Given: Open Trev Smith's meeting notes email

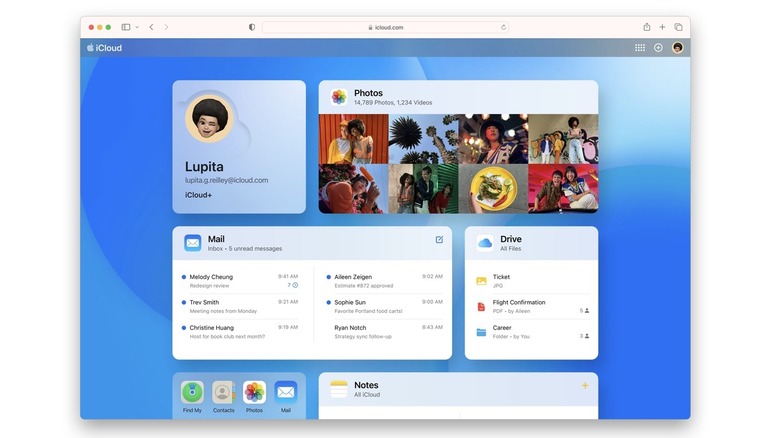Looking at the screenshot, I should coord(240,306).
